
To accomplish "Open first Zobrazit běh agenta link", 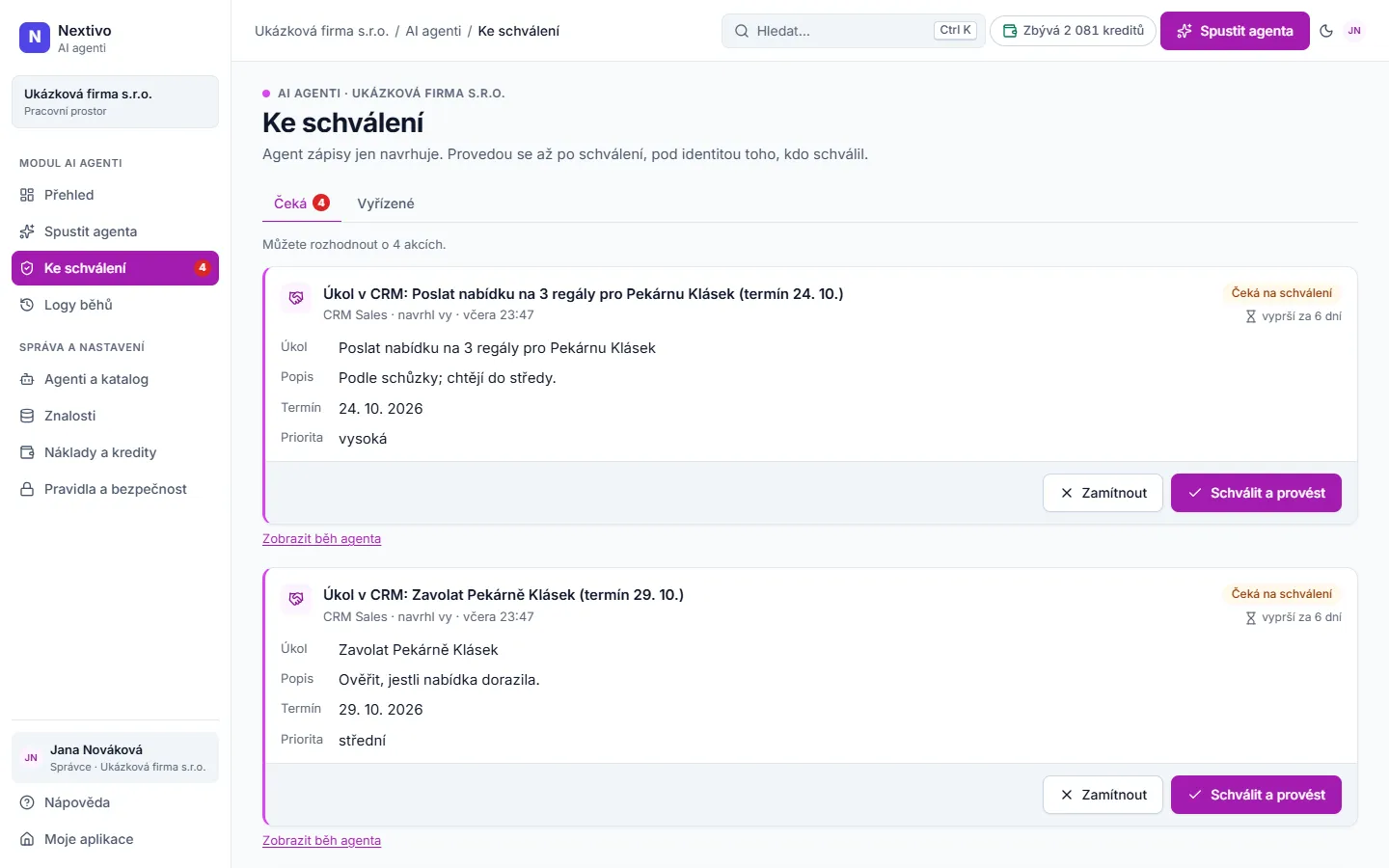I will pos(321,539).
